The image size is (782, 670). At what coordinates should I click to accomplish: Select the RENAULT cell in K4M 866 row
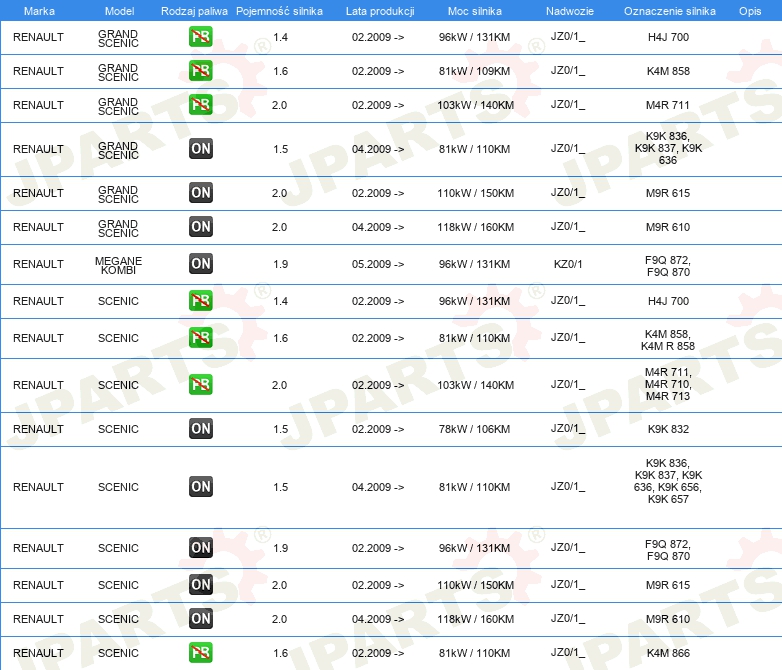(38, 653)
